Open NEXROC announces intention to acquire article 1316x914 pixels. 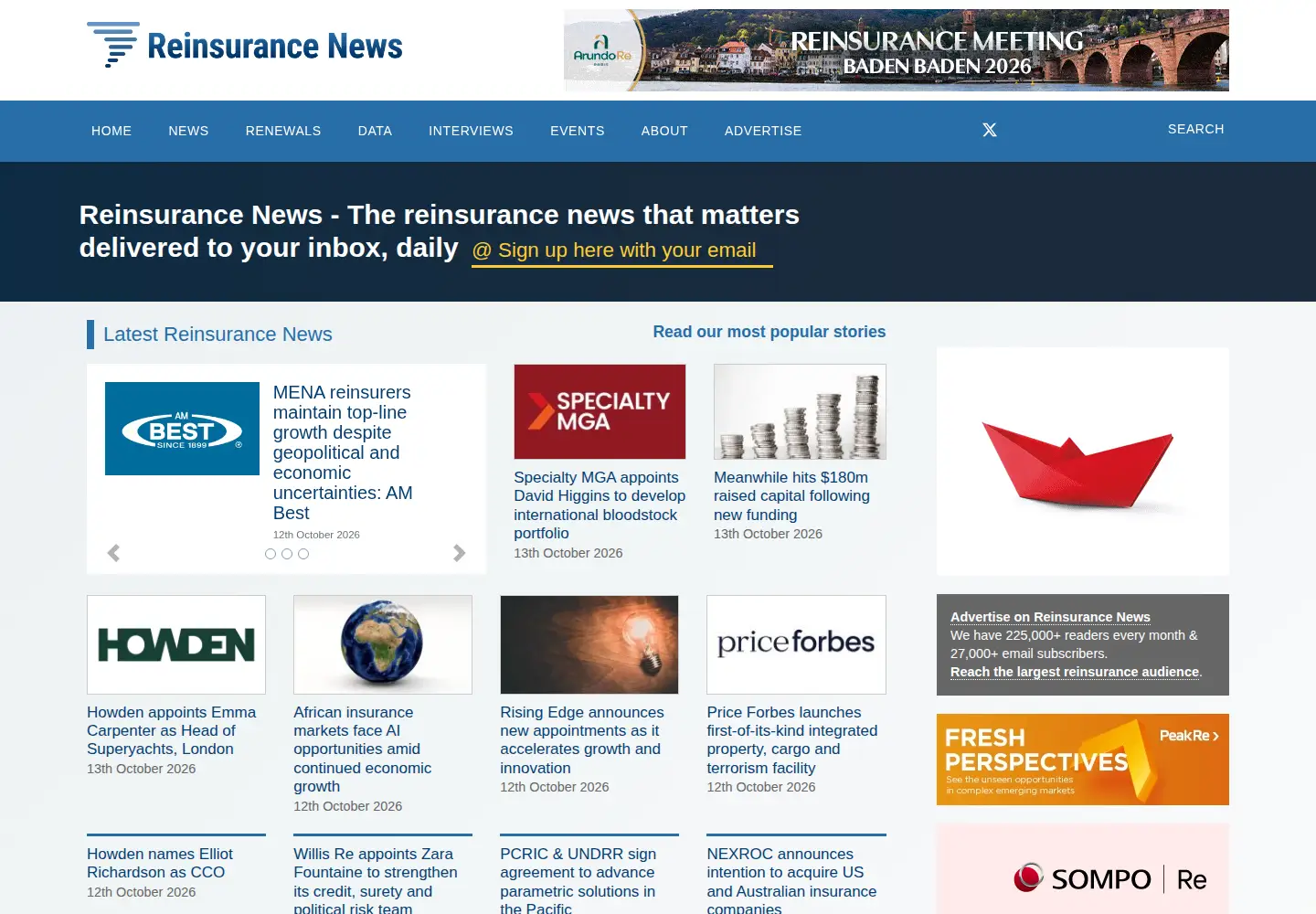(x=791, y=879)
